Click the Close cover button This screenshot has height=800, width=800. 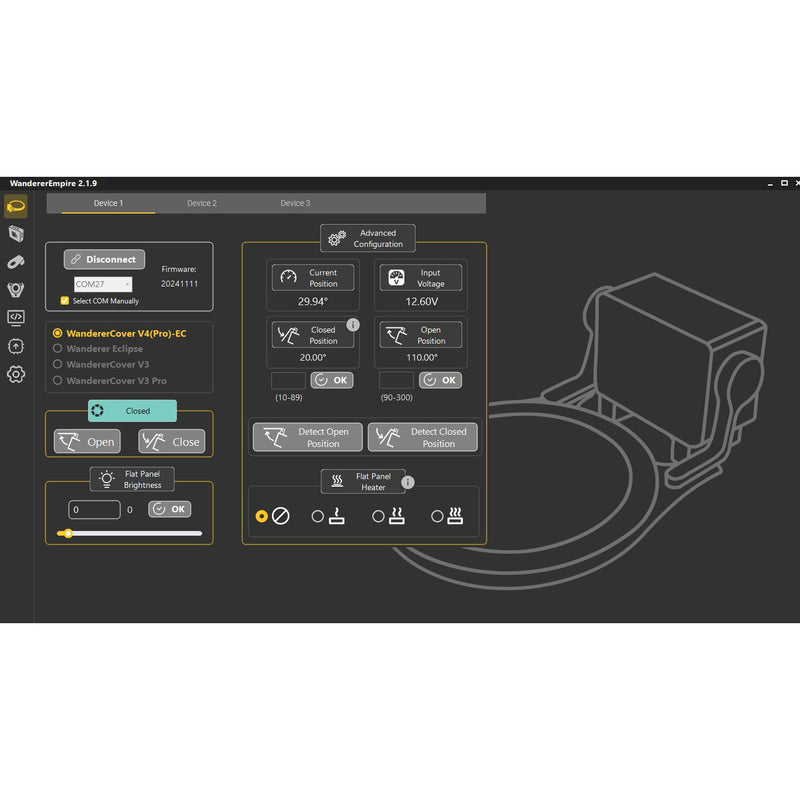click(x=172, y=441)
